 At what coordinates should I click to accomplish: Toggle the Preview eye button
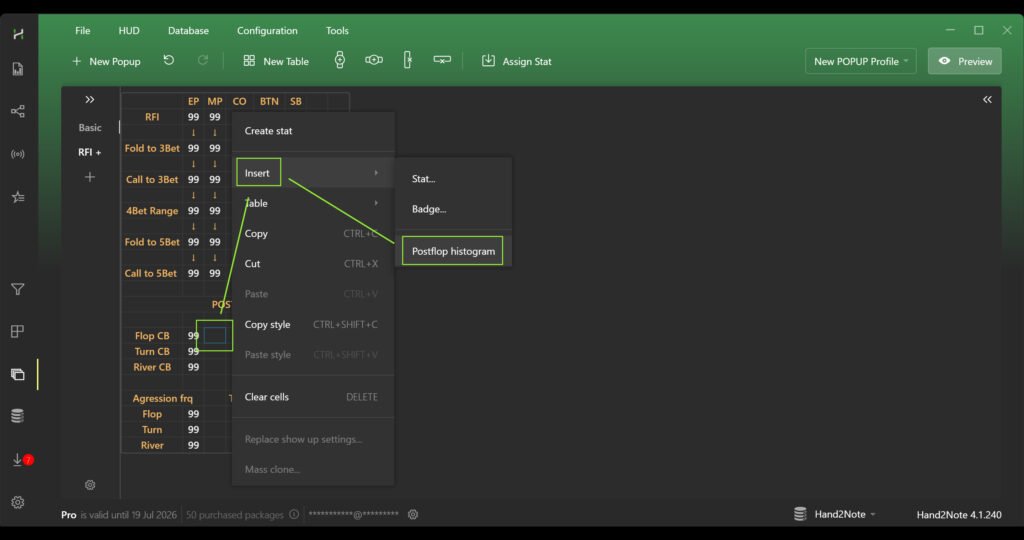point(965,61)
